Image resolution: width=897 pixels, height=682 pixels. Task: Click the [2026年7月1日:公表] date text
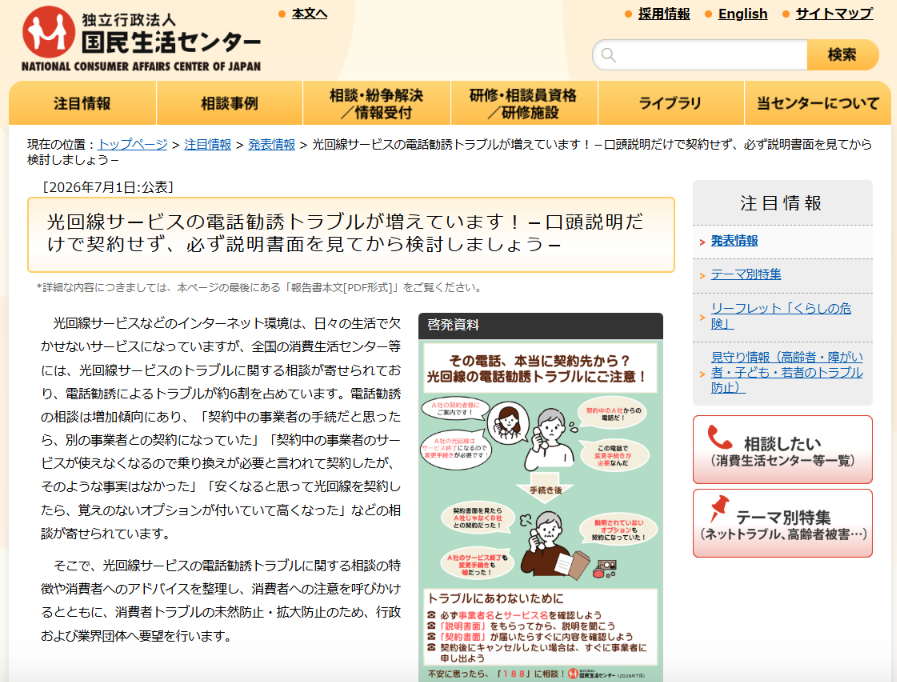pos(108,187)
